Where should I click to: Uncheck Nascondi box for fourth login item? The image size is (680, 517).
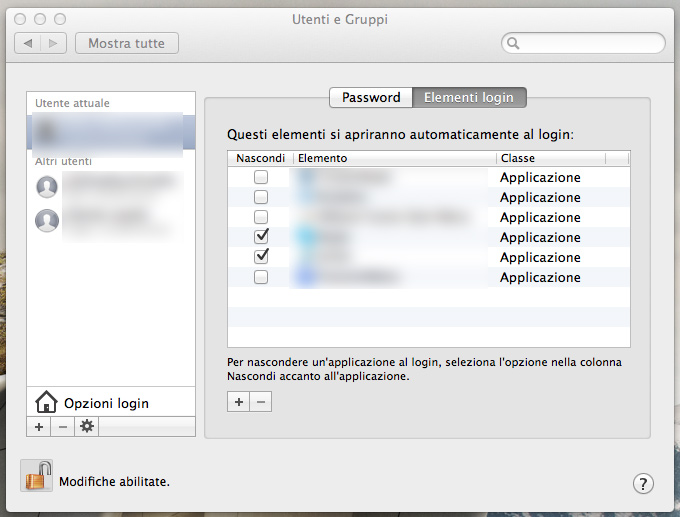[x=261, y=236]
